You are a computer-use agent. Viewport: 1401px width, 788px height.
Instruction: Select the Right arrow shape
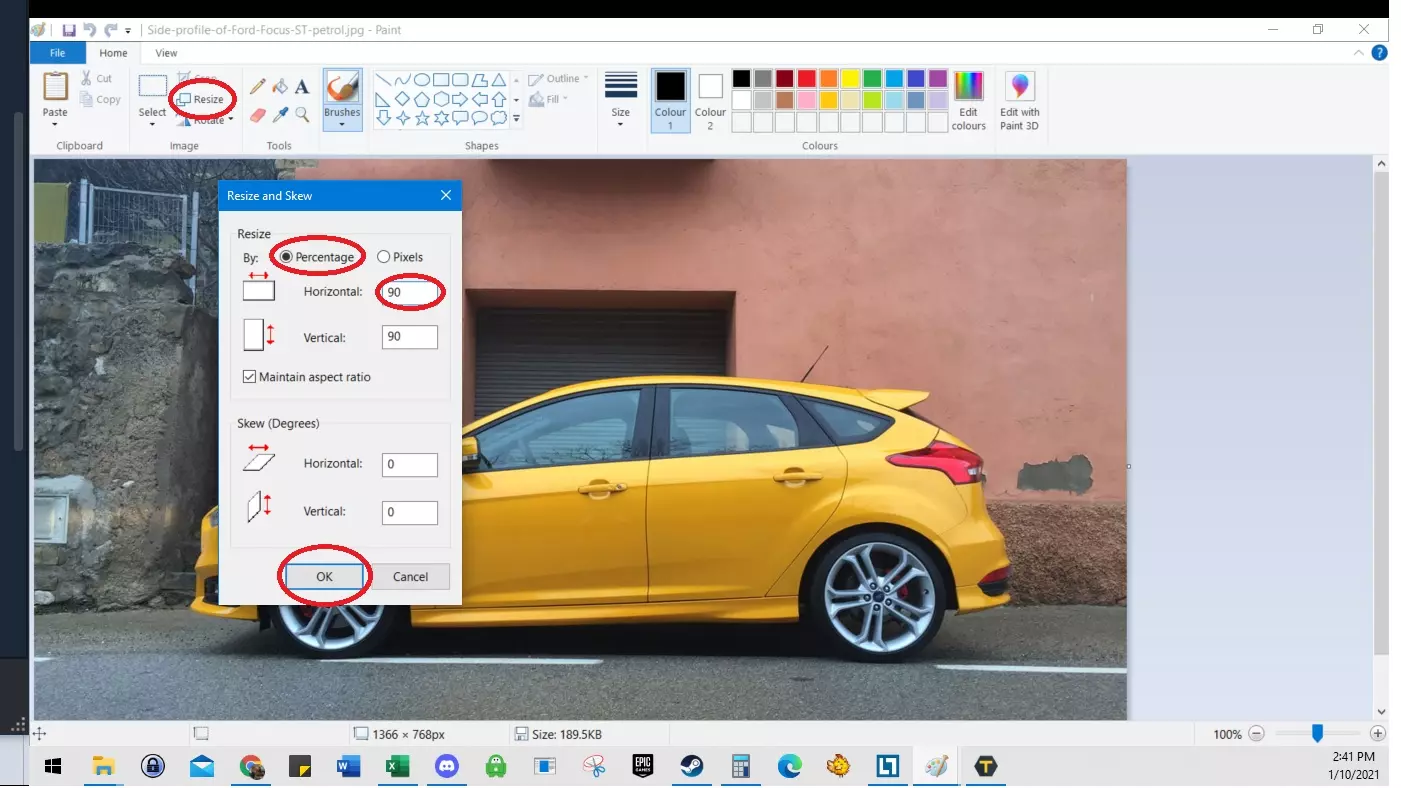pyautogui.click(x=460, y=99)
